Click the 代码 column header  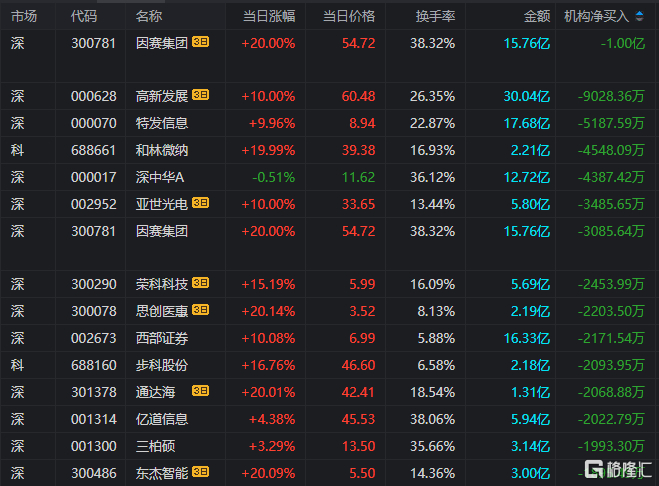click(x=85, y=16)
